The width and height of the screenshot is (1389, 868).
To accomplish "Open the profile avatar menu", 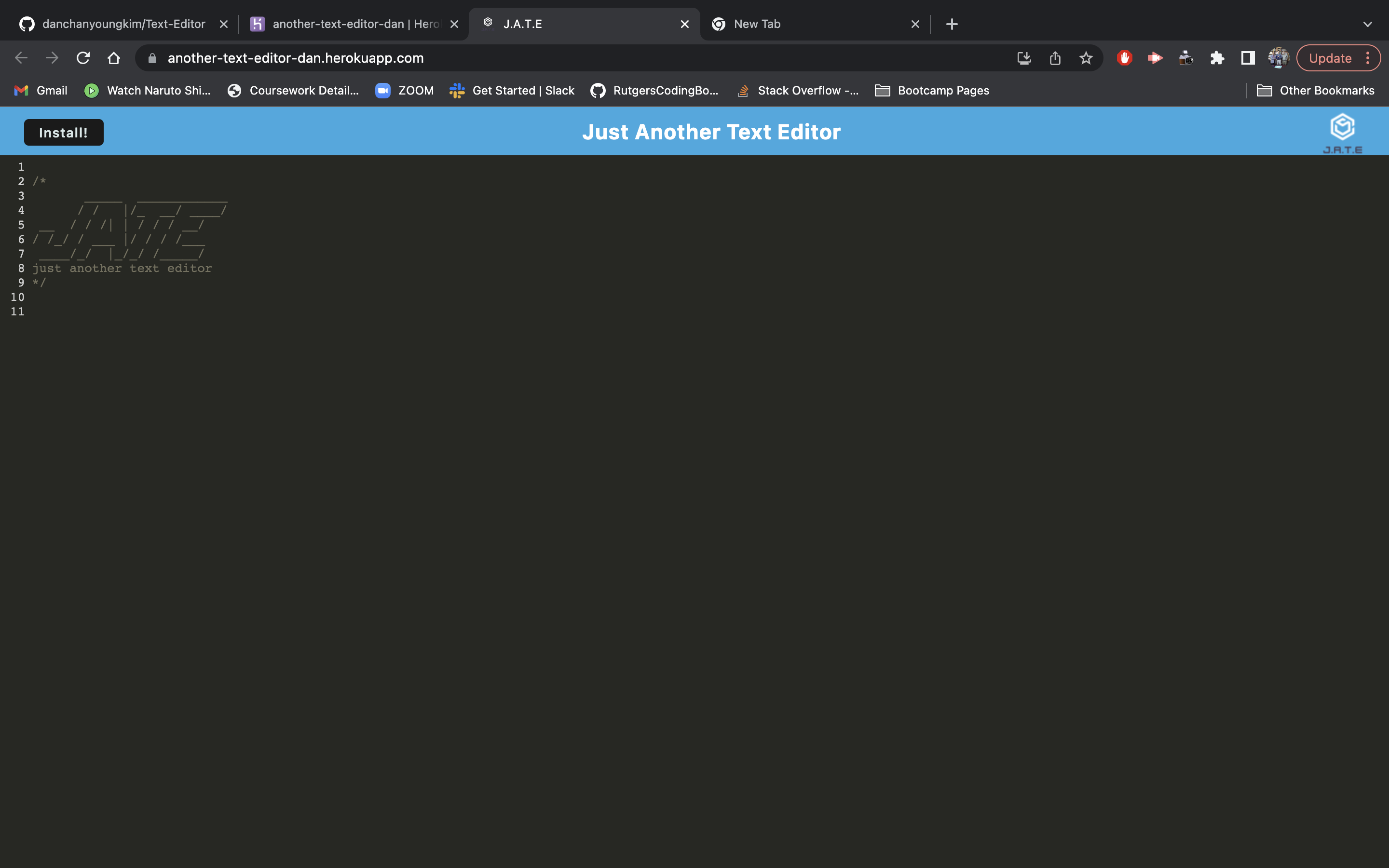I will pos(1278,58).
